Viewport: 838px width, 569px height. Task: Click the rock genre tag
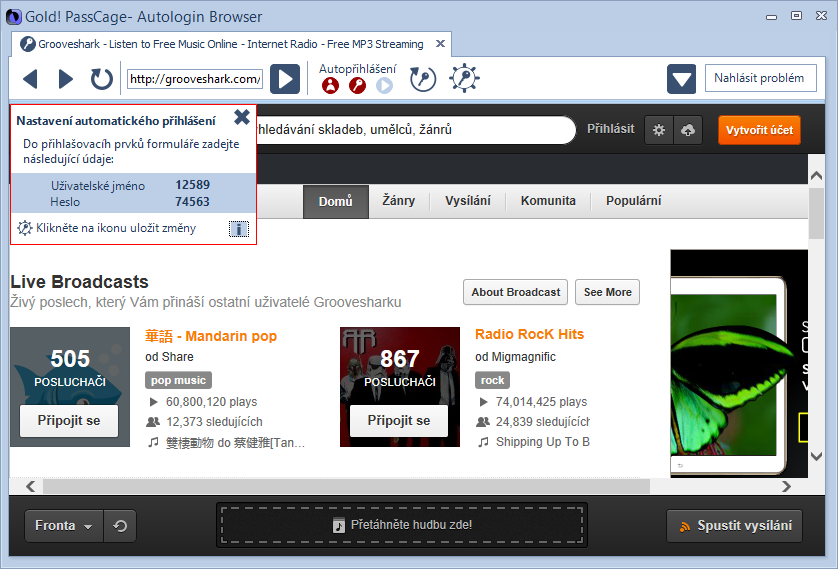tap(492, 380)
